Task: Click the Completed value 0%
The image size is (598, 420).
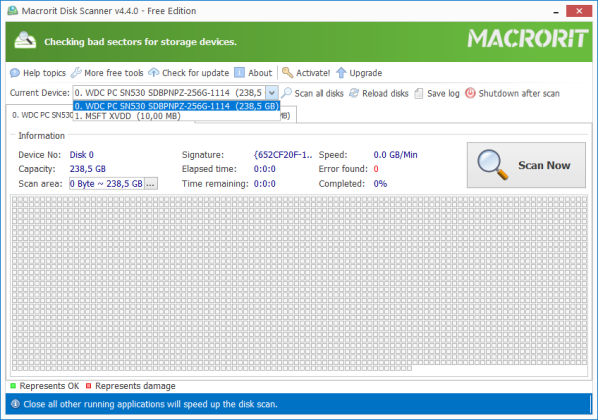Action: (x=380, y=184)
